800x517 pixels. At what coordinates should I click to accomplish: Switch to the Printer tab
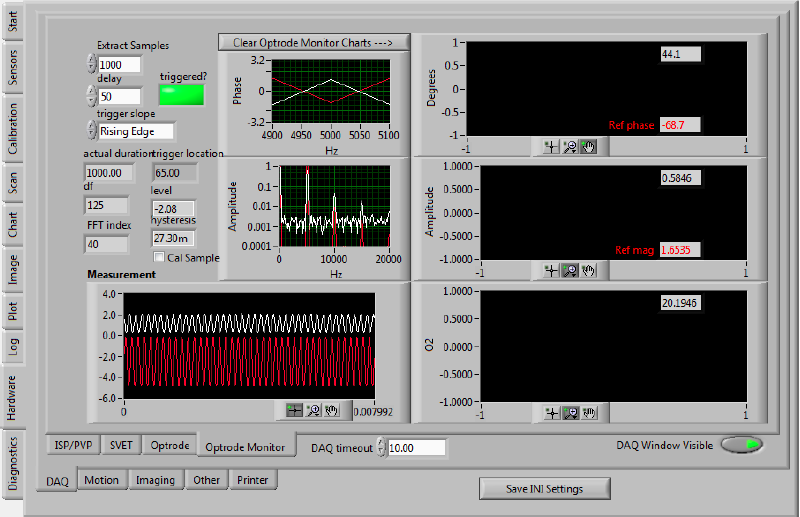[x=253, y=480]
